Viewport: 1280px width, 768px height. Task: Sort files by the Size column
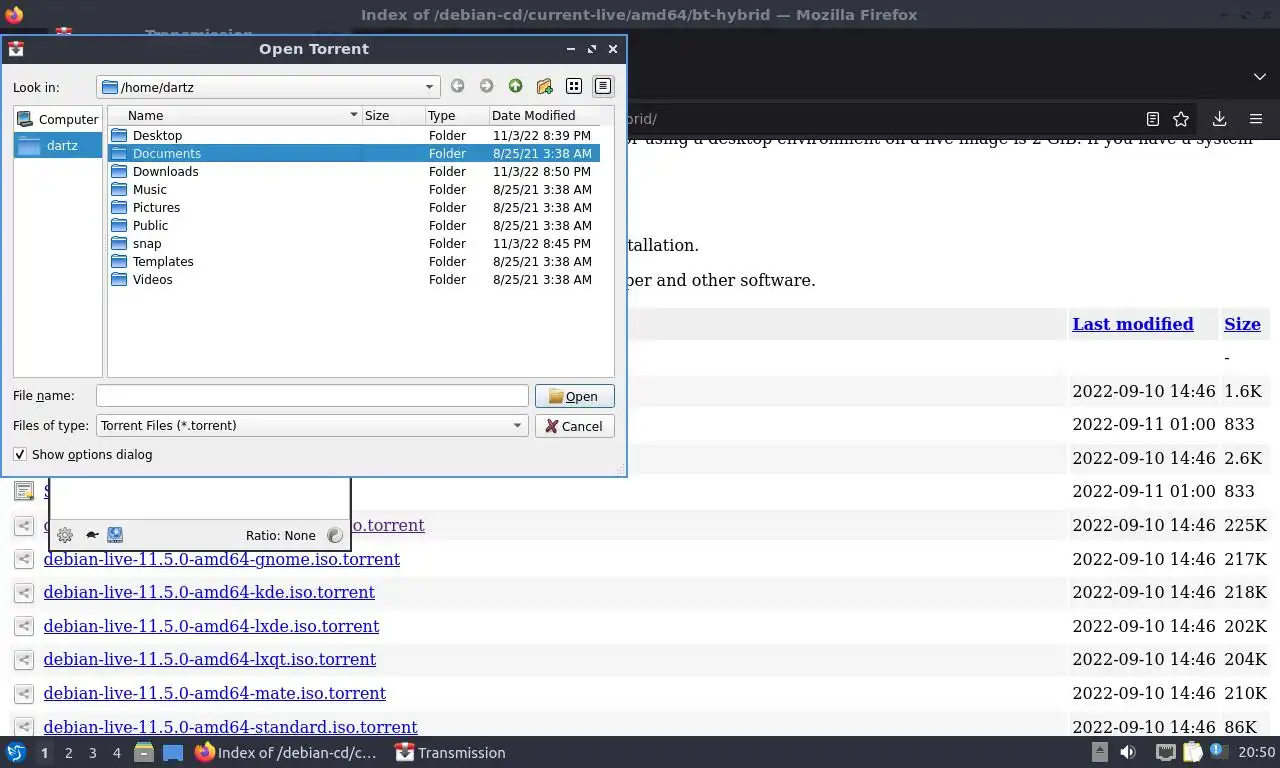(x=394, y=115)
